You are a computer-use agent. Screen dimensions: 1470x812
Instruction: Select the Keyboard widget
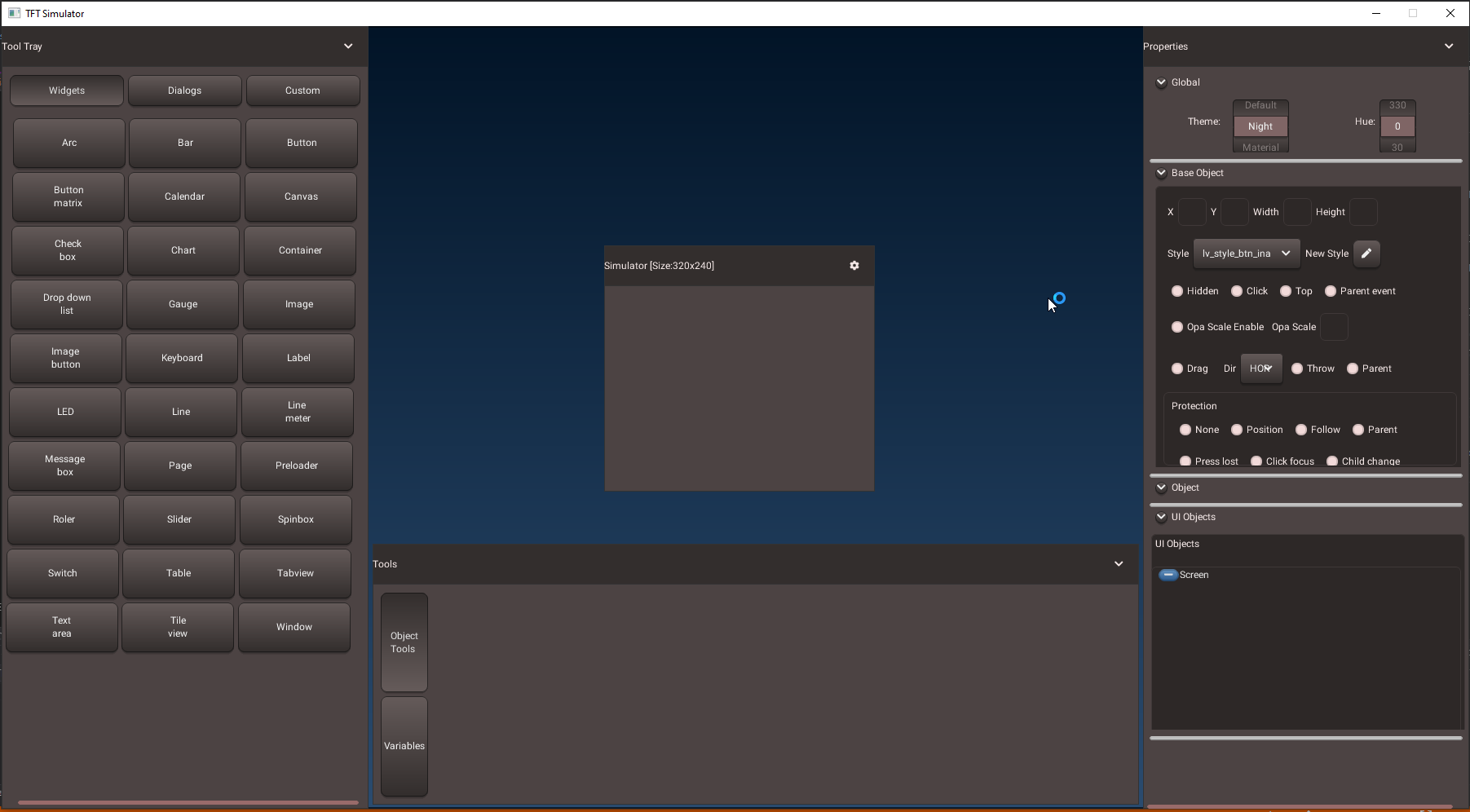pos(181,358)
